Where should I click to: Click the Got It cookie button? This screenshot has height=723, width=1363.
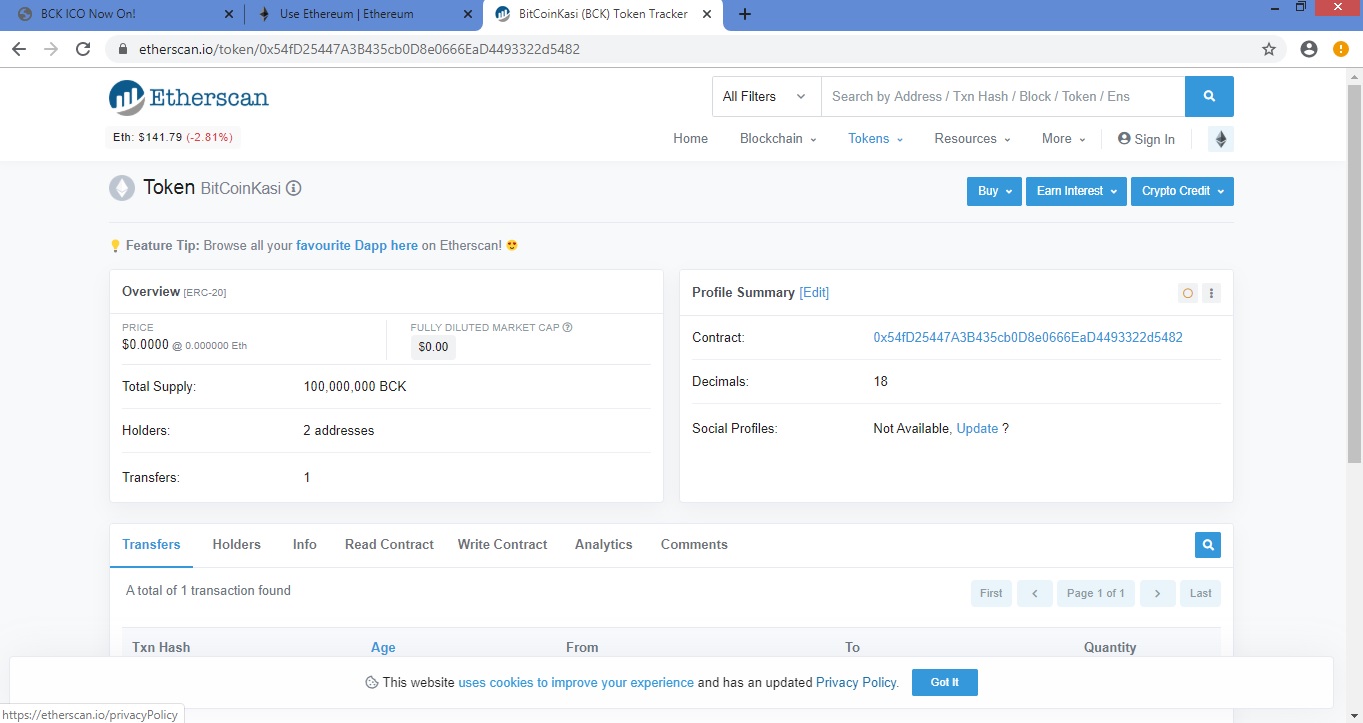944,682
